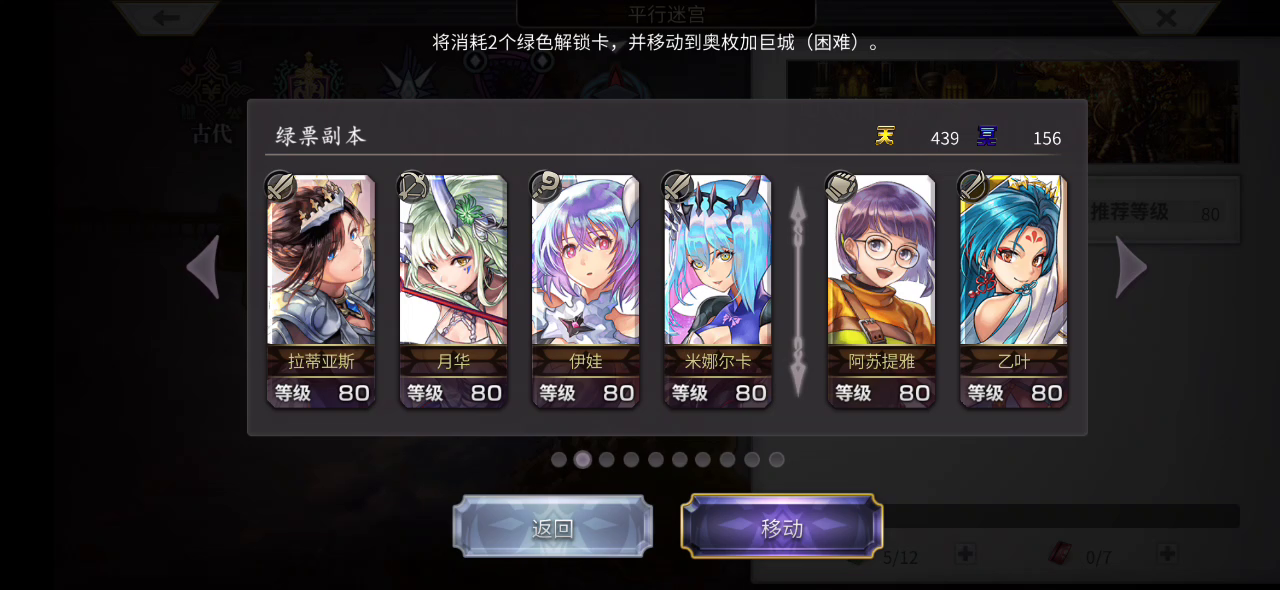Tap the fist weapon icon on 阿苏提雅's card
The image size is (1280, 590).
pos(841,186)
